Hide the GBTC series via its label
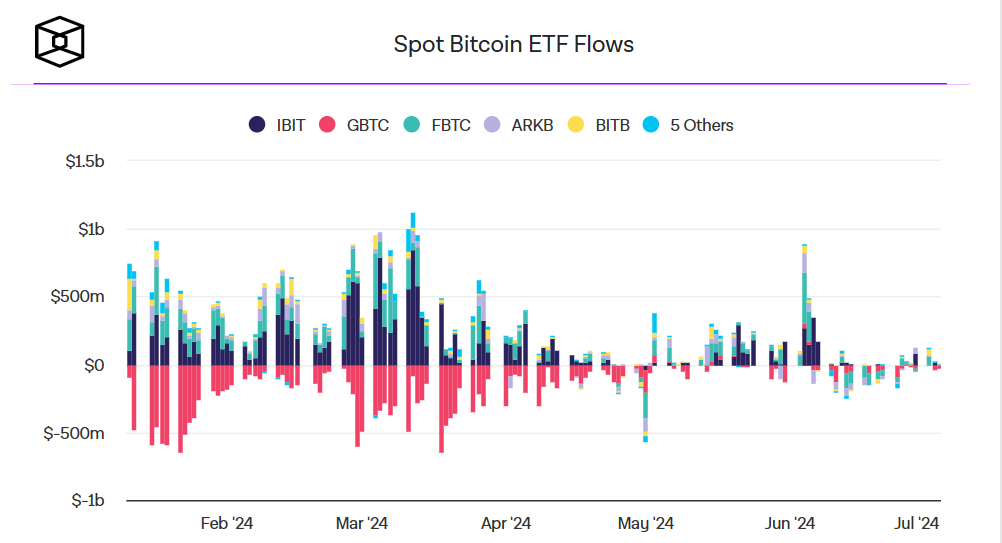1002x543 pixels. pos(367,125)
